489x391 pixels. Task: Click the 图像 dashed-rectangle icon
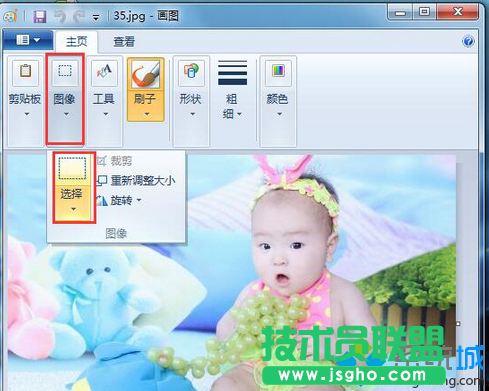click(65, 71)
